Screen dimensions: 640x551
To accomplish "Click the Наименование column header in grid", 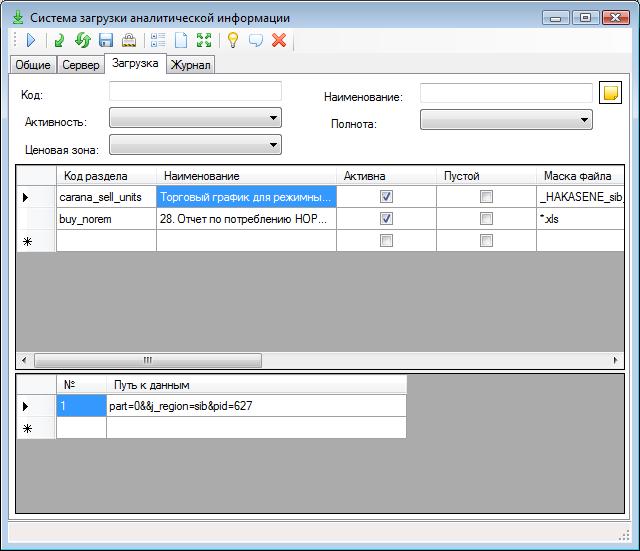I will (246, 176).
